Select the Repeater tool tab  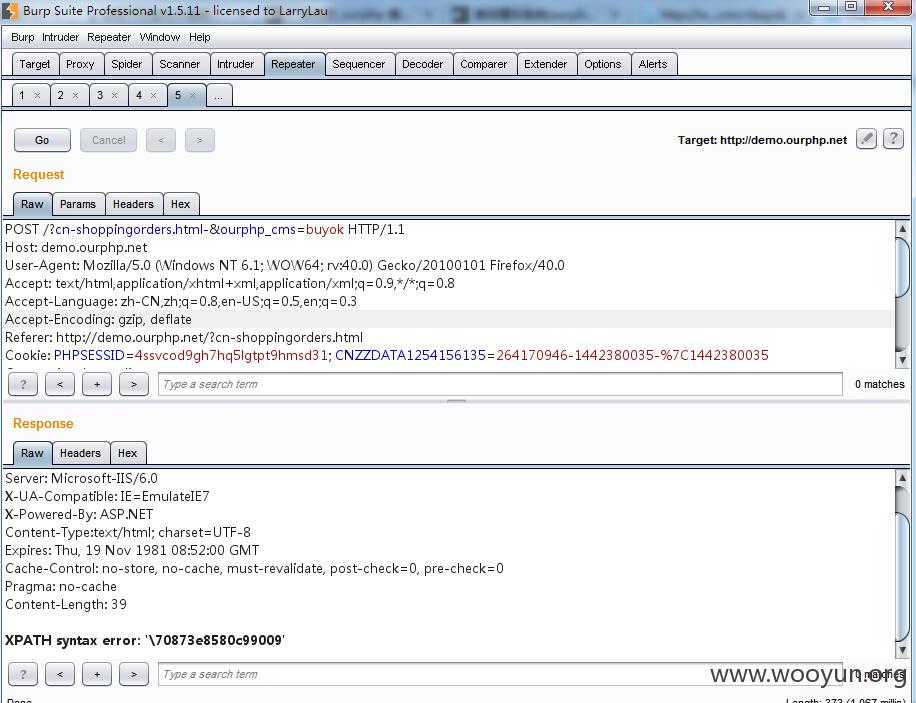(x=293, y=64)
